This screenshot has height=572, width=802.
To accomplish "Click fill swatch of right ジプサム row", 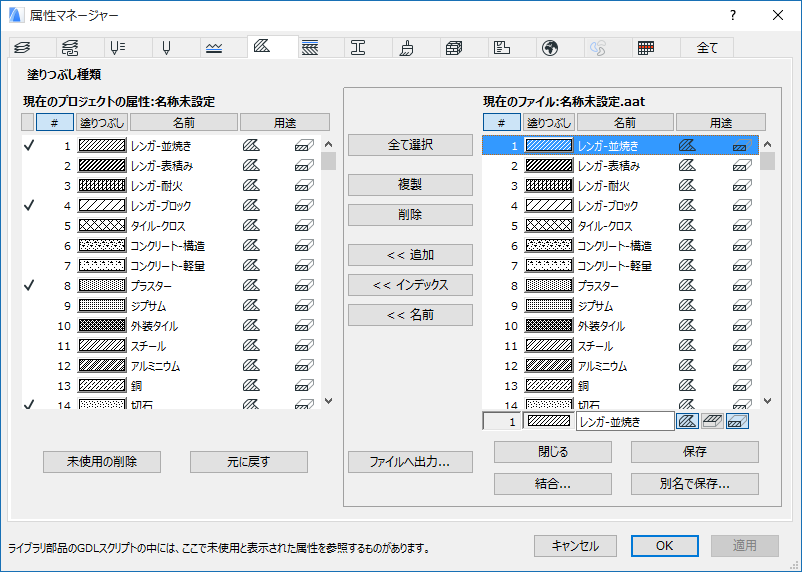I will pos(549,305).
